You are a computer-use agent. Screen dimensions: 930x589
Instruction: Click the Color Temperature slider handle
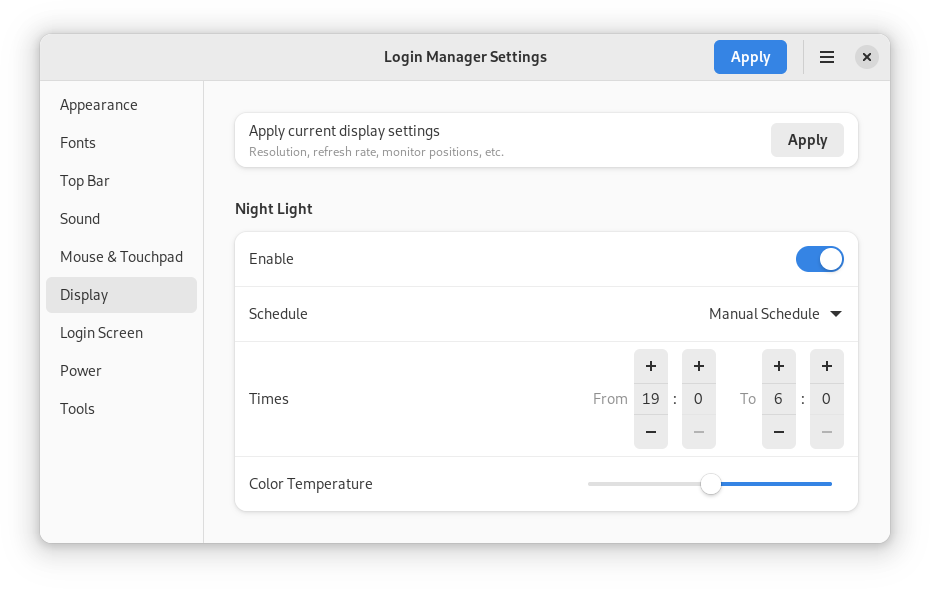point(711,484)
